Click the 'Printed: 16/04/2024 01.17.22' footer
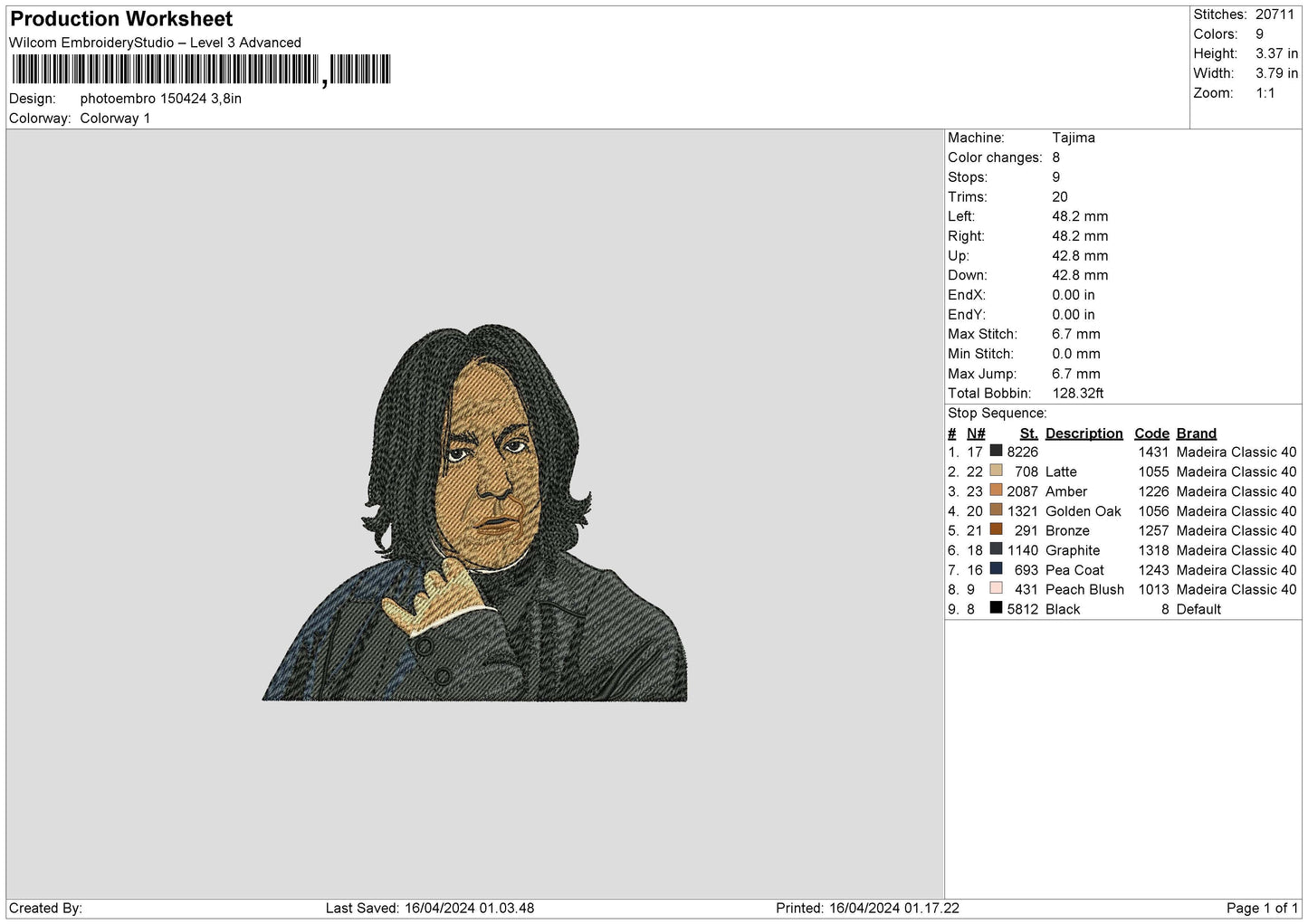 867,908
